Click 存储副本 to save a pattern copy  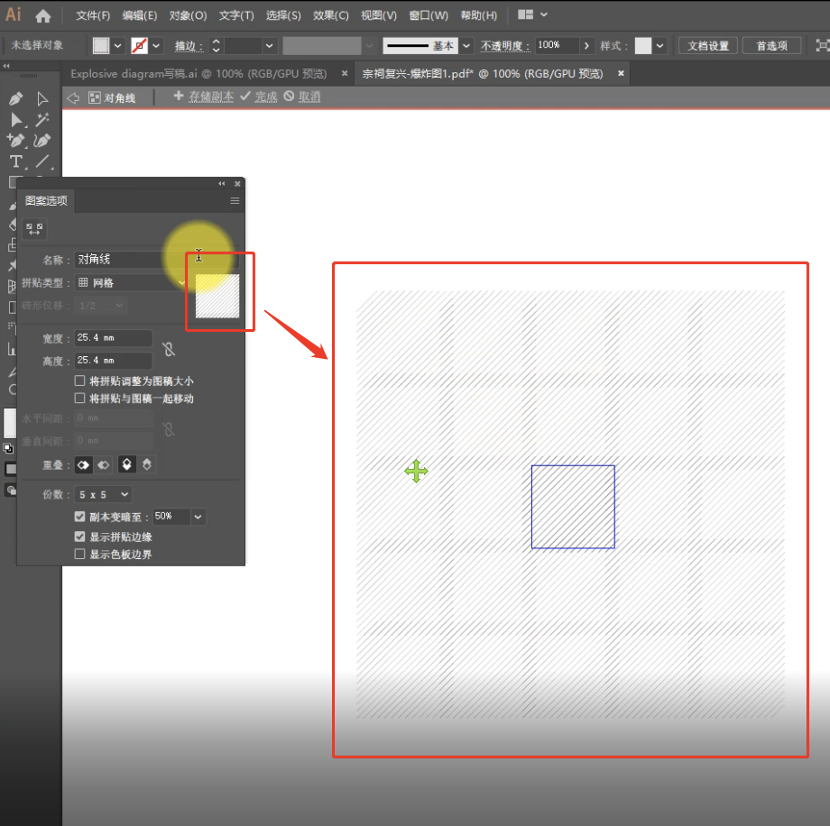pyautogui.click(x=211, y=96)
